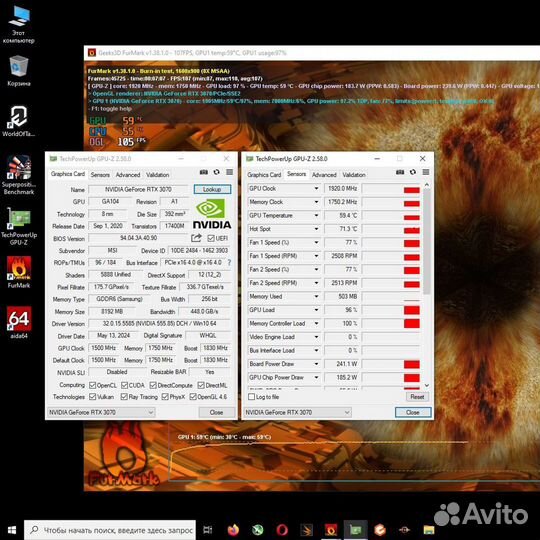Open hamburger menu in left GPU-Z window
The image size is (540, 540).
click(x=229, y=172)
